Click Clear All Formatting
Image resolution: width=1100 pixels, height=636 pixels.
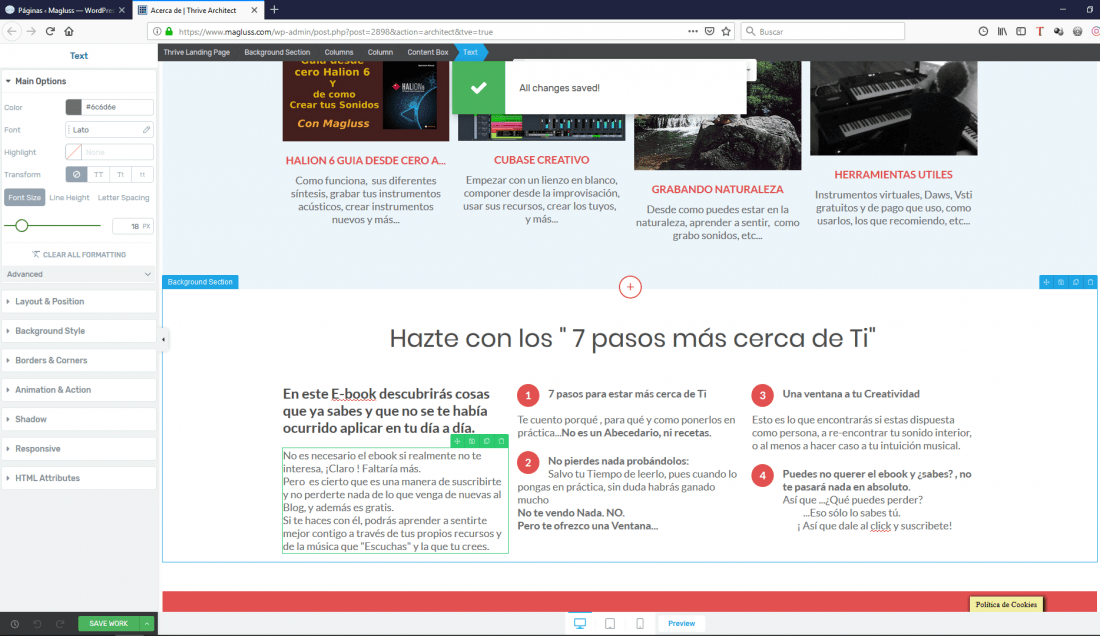click(x=79, y=255)
